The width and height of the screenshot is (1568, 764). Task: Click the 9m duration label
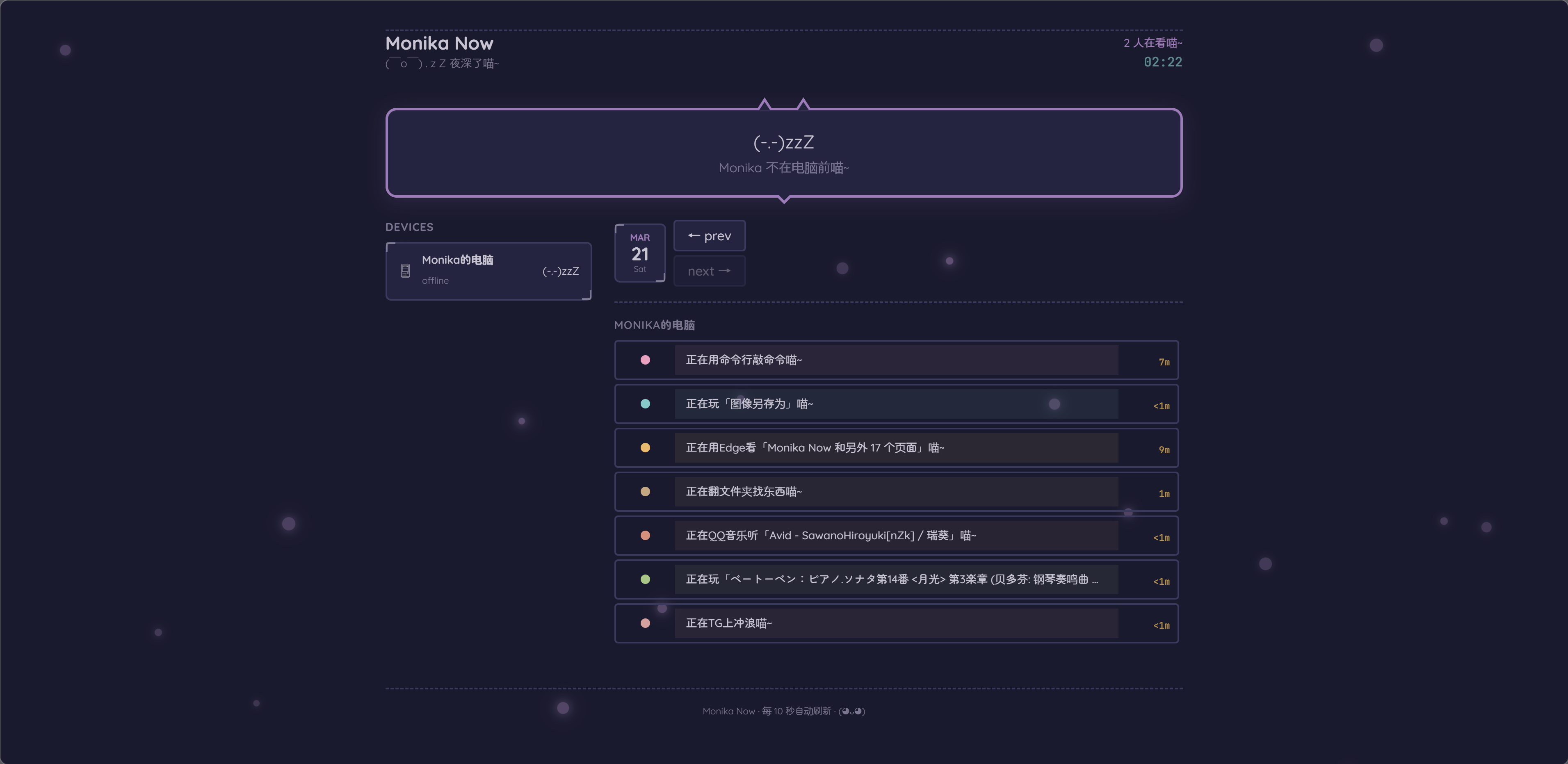[1164, 450]
